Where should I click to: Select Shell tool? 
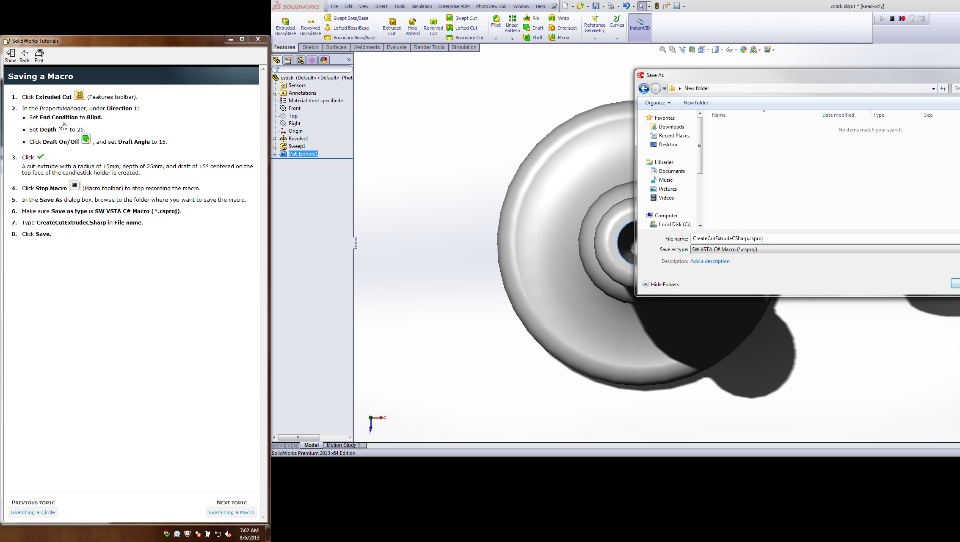pyautogui.click(x=533, y=38)
